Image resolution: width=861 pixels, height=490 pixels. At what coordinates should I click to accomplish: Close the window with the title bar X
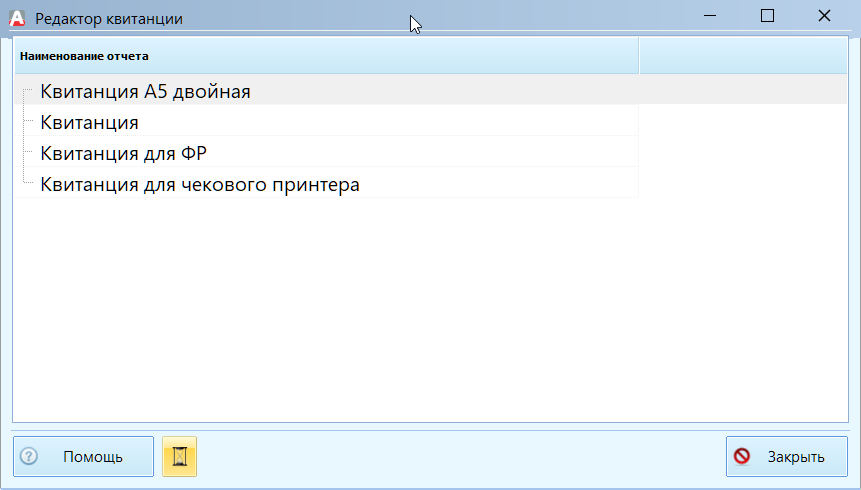824,15
